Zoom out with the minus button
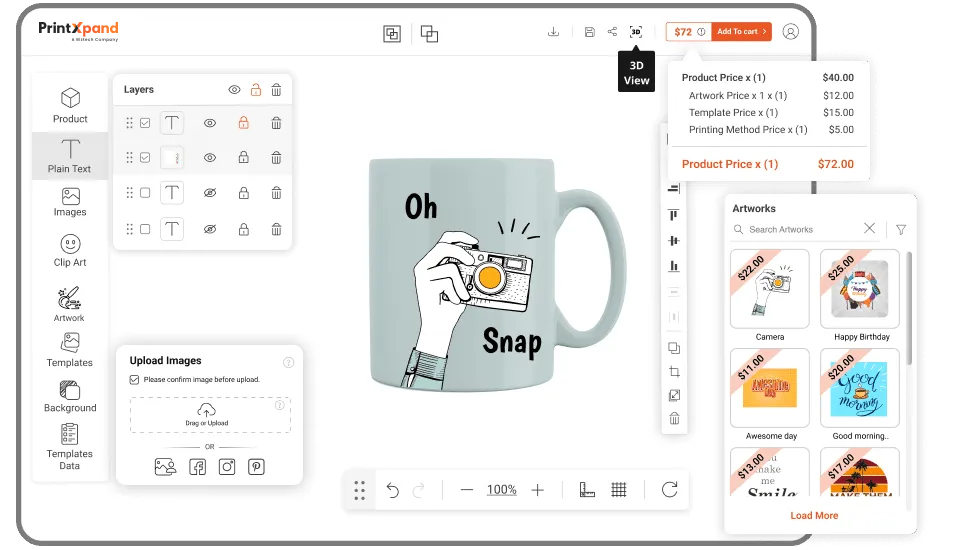 tap(466, 490)
